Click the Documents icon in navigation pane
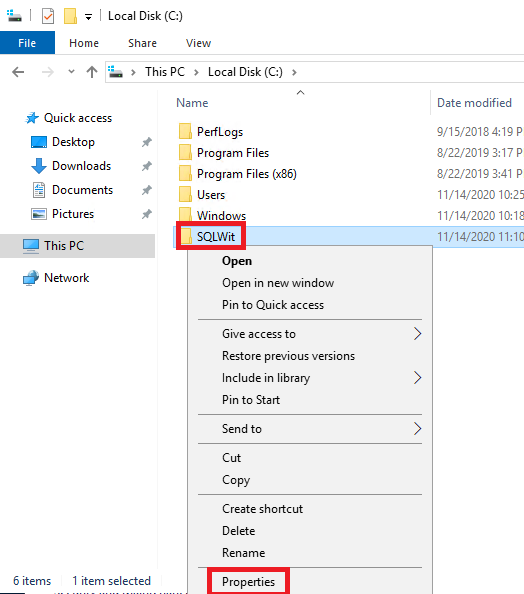This screenshot has width=524, height=594. [39, 190]
